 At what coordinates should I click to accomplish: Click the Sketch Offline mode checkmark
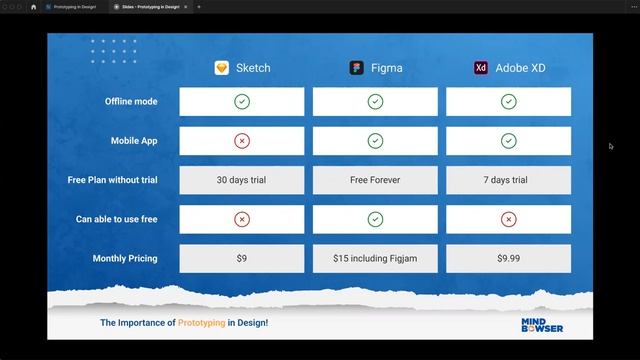[x=242, y=102]
